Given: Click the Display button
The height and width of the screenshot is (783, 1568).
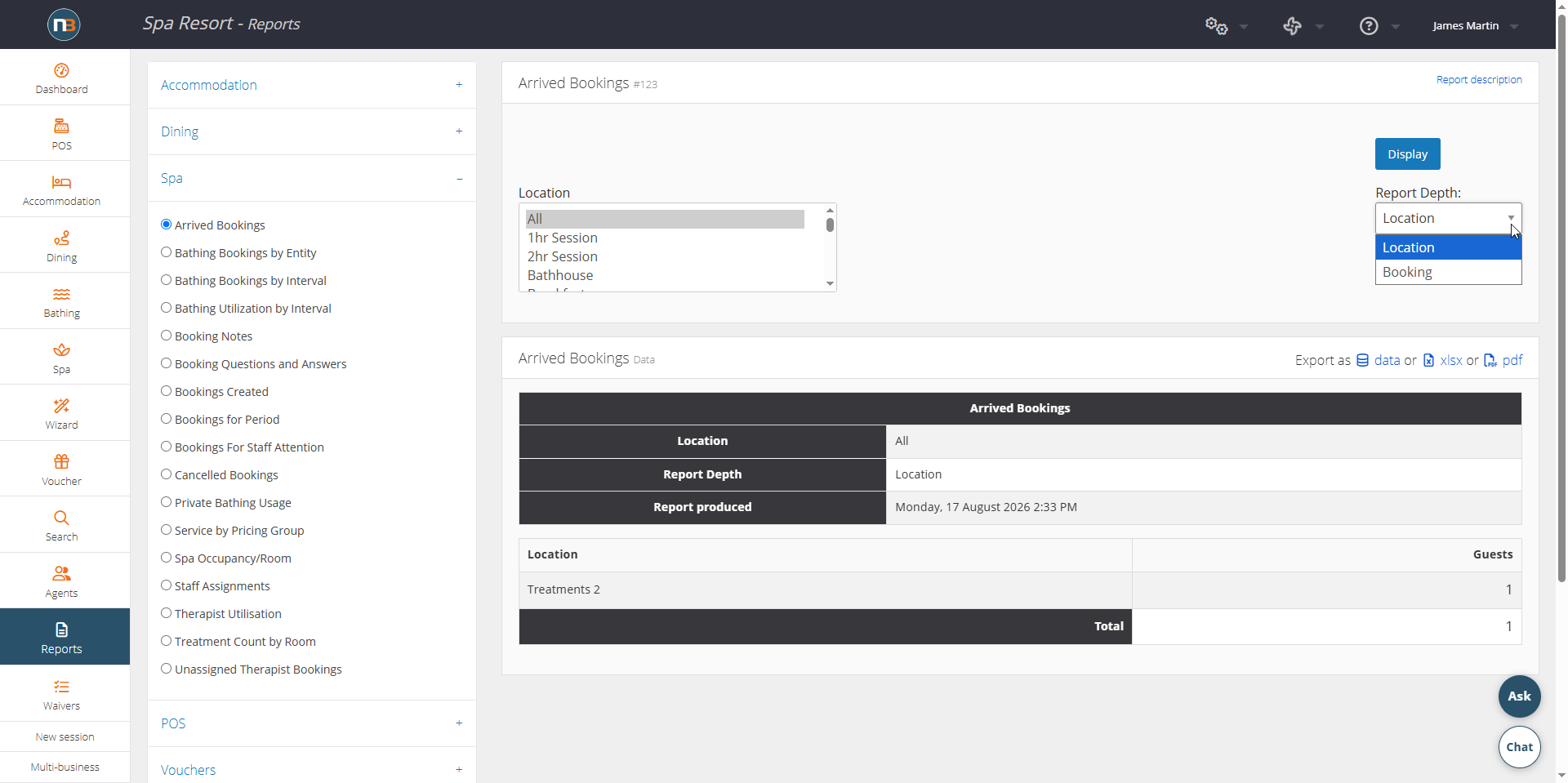Looking at the screenshot, I should [1407, 154].
